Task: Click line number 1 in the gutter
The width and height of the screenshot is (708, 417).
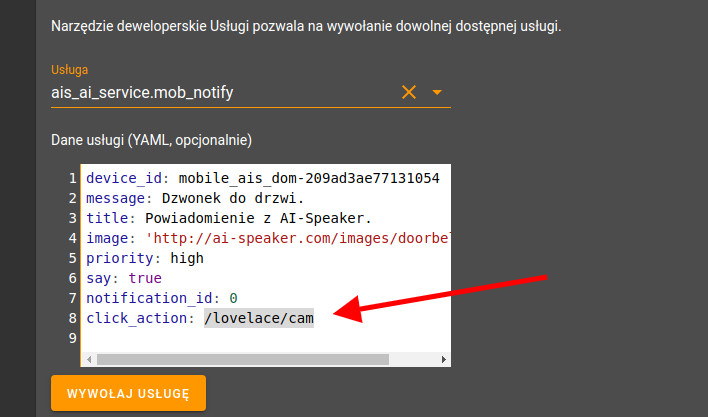Action: pos(73,178)
